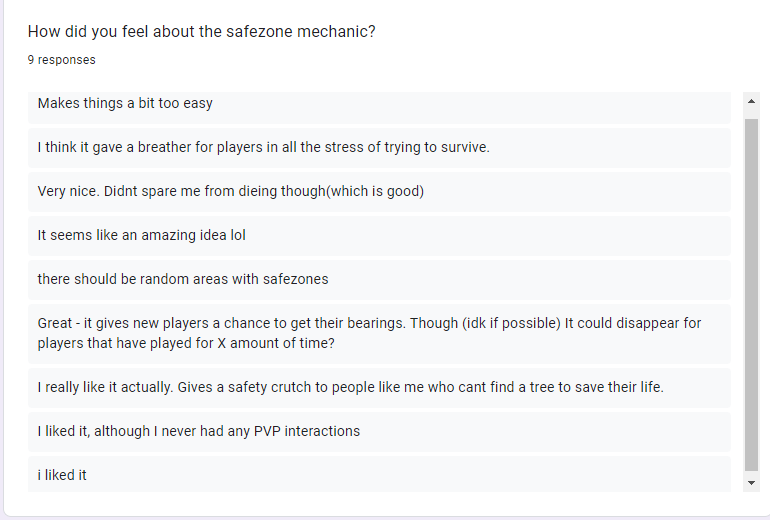Viewport: 770px width, 520px height.
Task: Select the "safety crutch" response
Action: pos(379,387)
